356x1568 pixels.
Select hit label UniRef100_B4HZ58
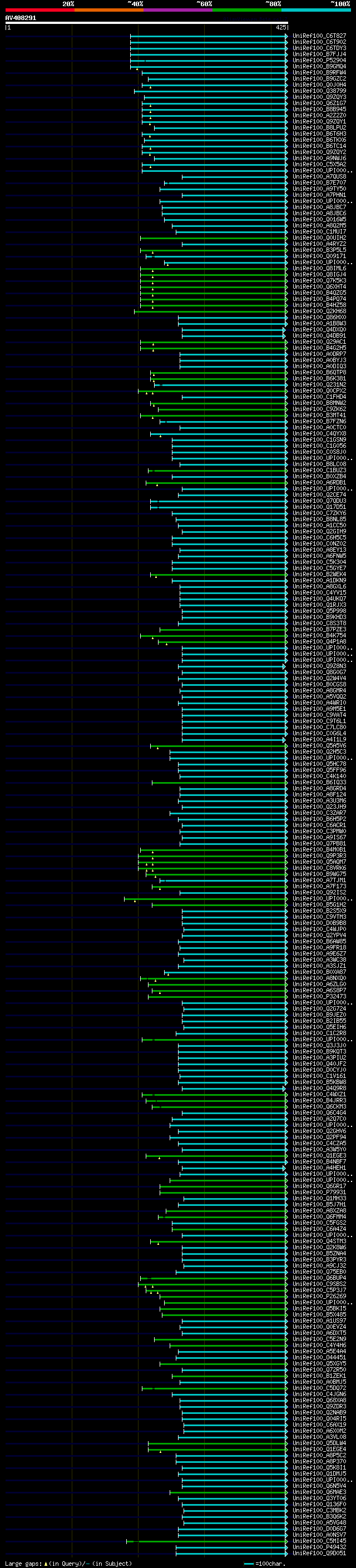(319, 305)
